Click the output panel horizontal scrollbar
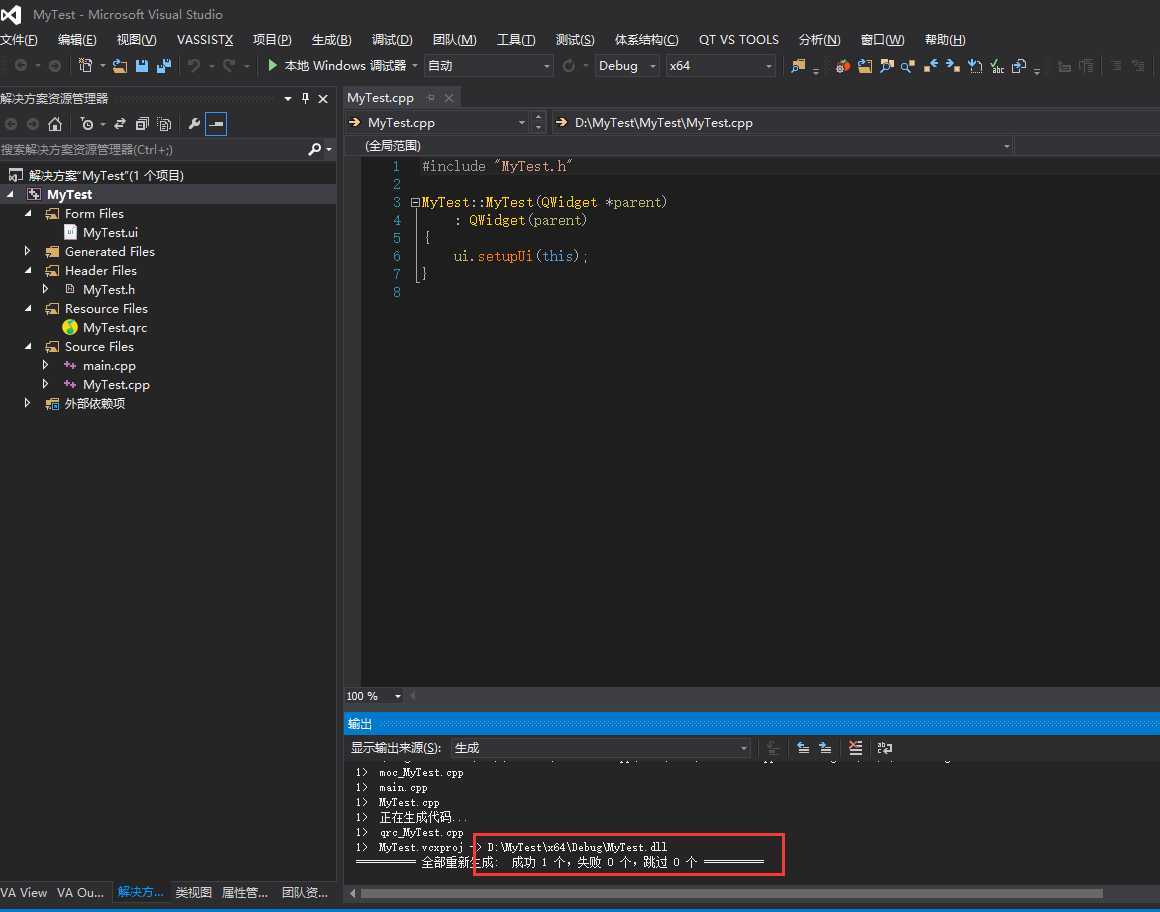1160x912 pixels. 732,894
